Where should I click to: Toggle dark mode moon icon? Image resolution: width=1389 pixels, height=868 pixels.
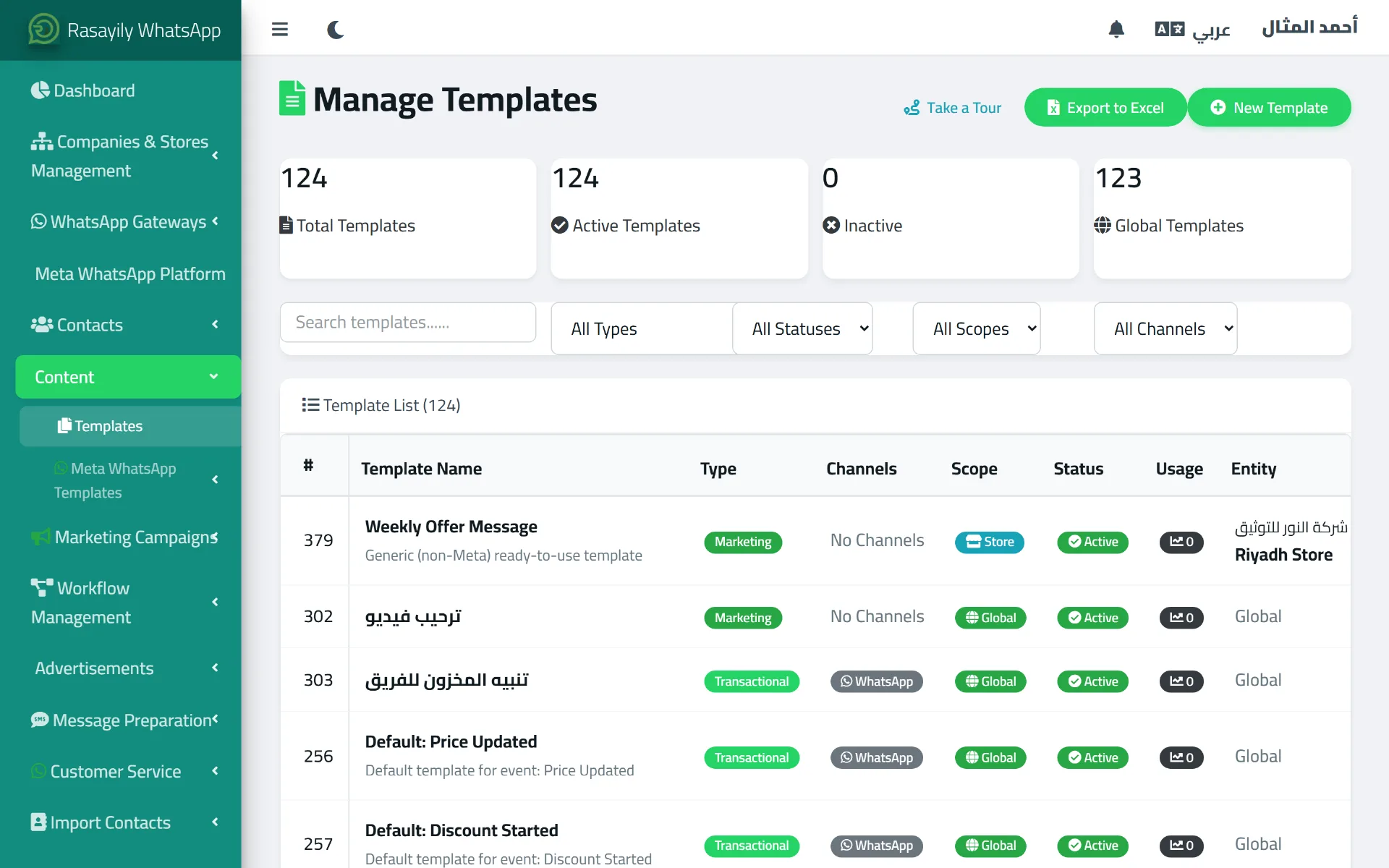pos(335,30)
